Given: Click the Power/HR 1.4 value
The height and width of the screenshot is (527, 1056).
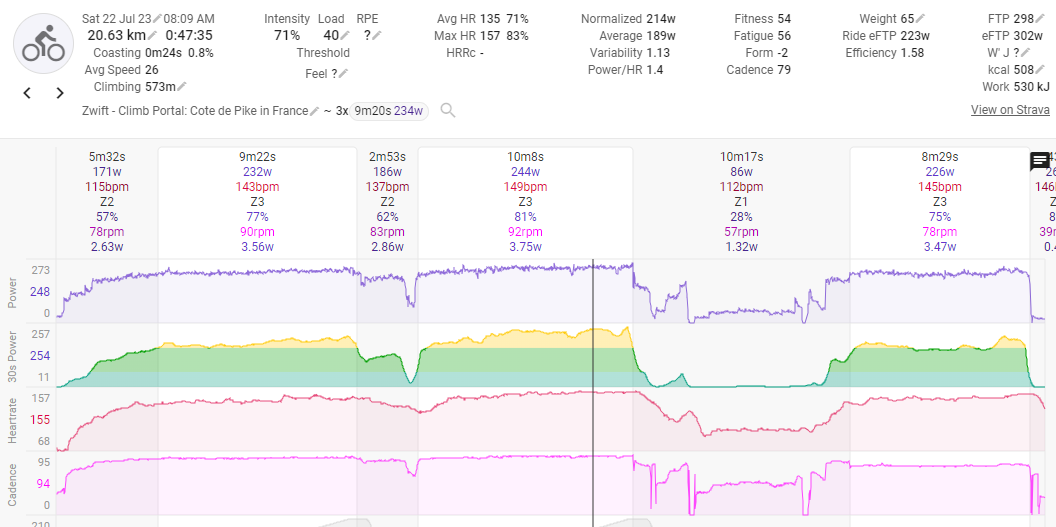Looking at the screenshot, I should 655,69.
